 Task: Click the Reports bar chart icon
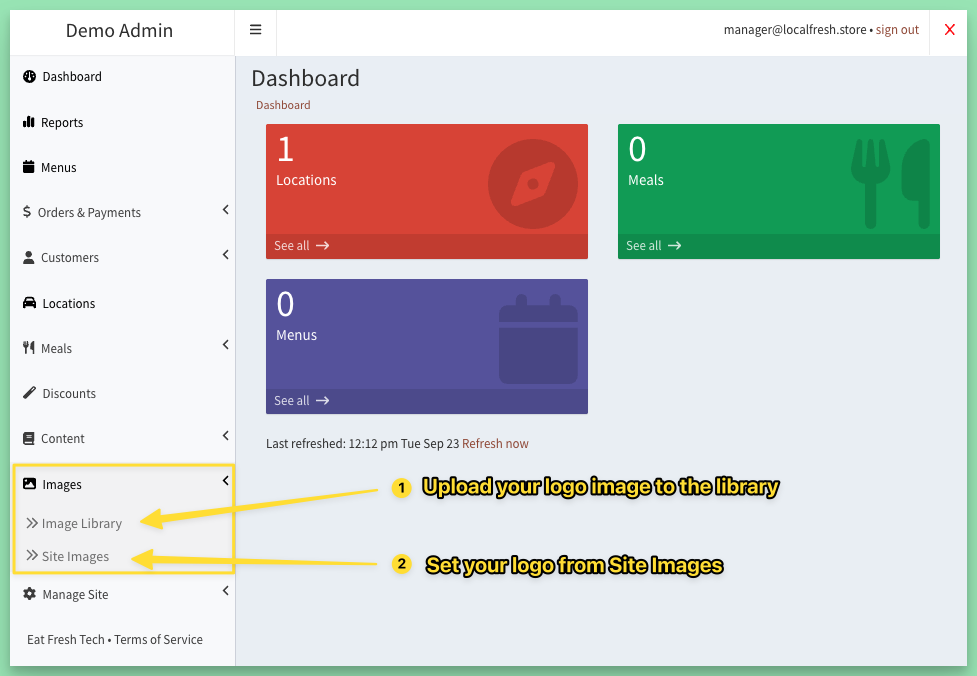29,121
